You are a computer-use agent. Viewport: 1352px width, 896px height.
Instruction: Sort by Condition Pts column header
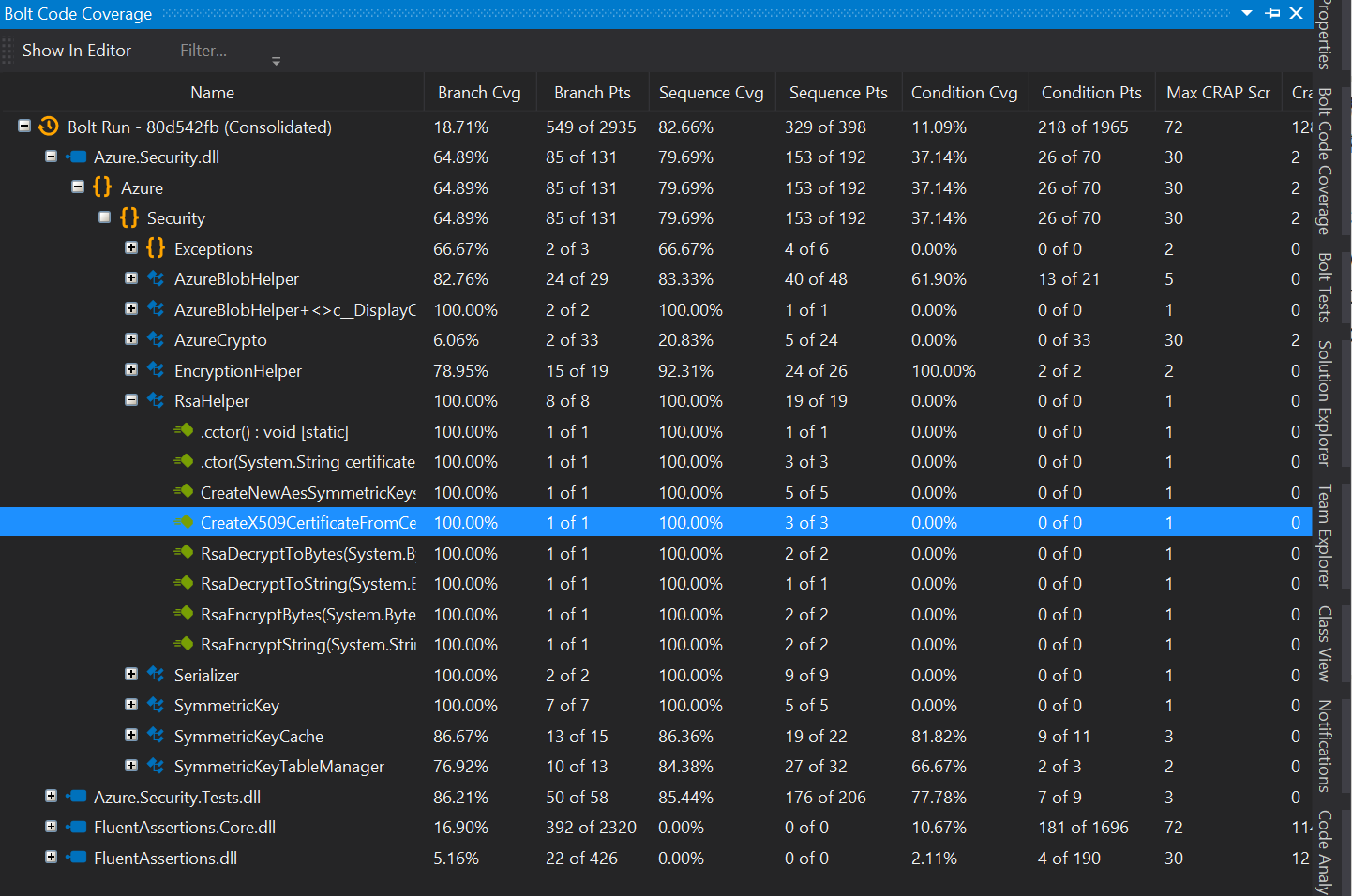(1091, 92)
